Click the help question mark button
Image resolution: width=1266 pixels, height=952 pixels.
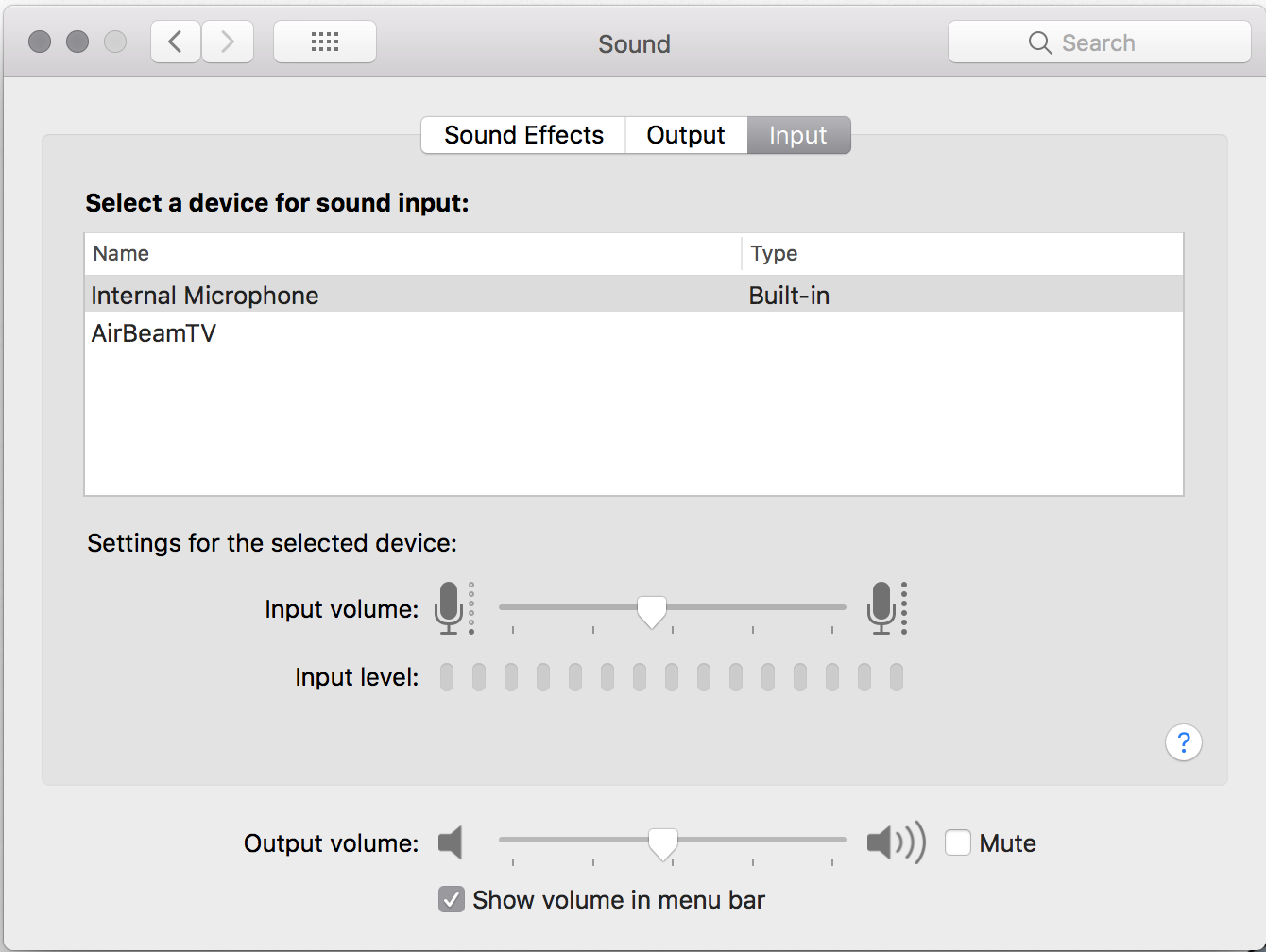(x=1183, y=742)
